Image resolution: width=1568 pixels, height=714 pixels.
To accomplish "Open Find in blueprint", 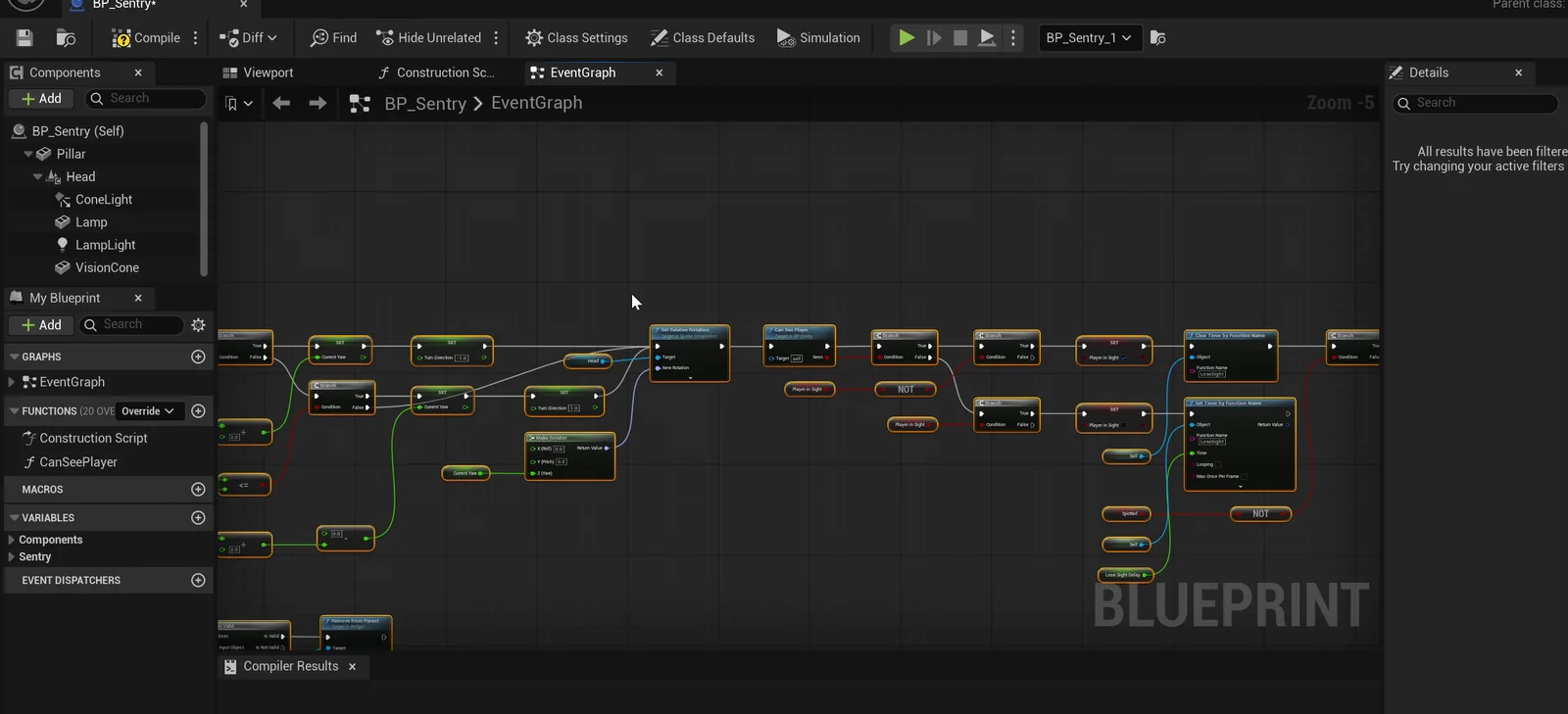I will [x=333, y=38].
